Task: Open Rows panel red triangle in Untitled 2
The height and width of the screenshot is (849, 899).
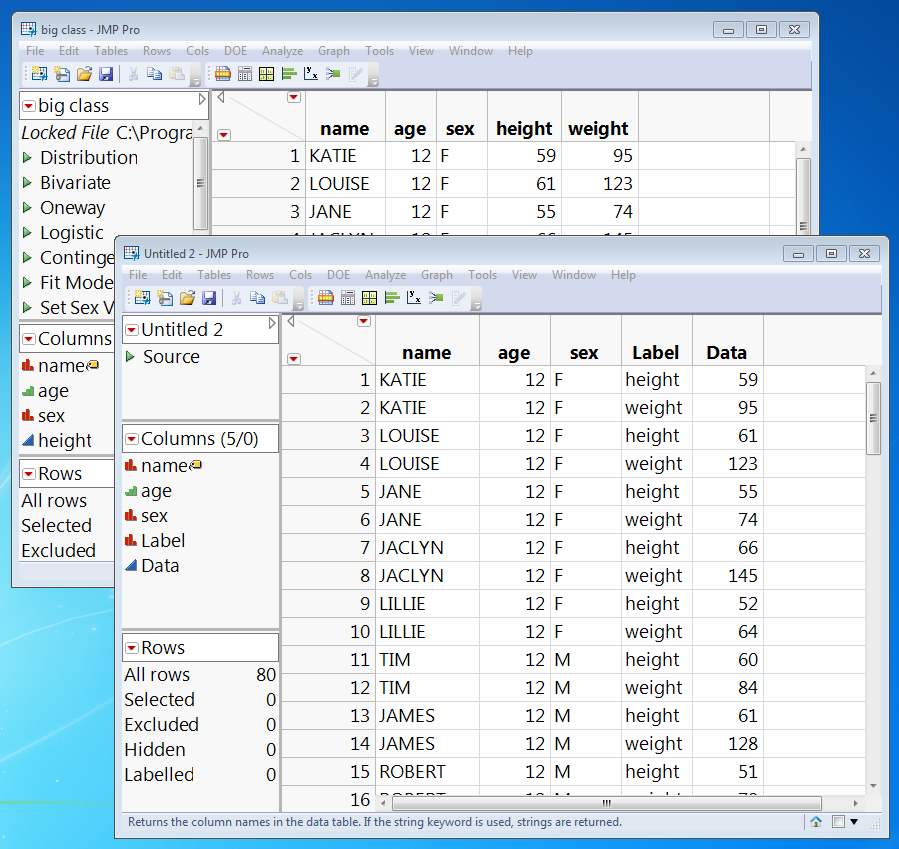Action: point(131,648)
